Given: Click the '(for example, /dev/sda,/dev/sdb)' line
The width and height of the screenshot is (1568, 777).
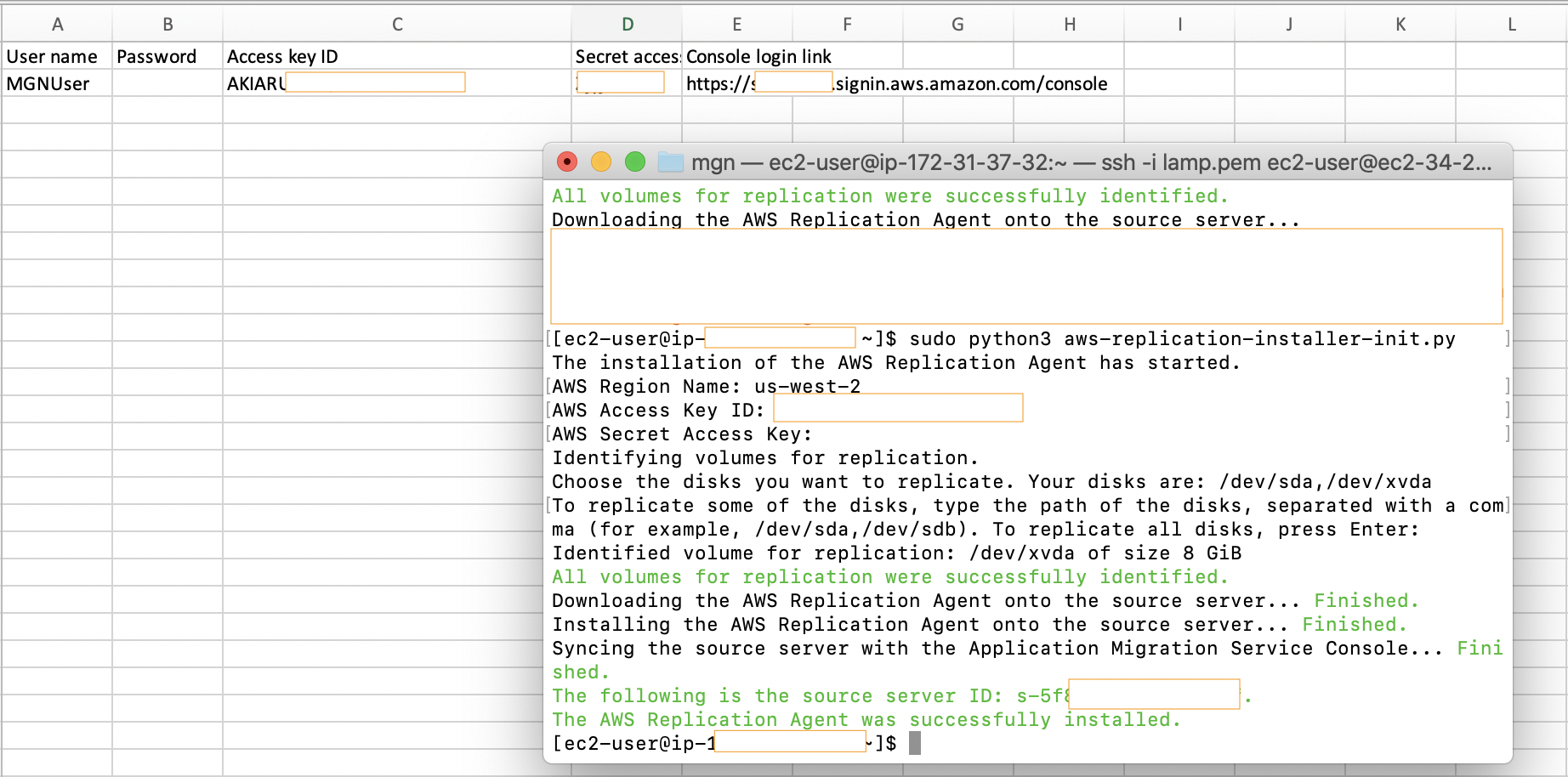Looking at the screenshot, I should tap(986, 530).
